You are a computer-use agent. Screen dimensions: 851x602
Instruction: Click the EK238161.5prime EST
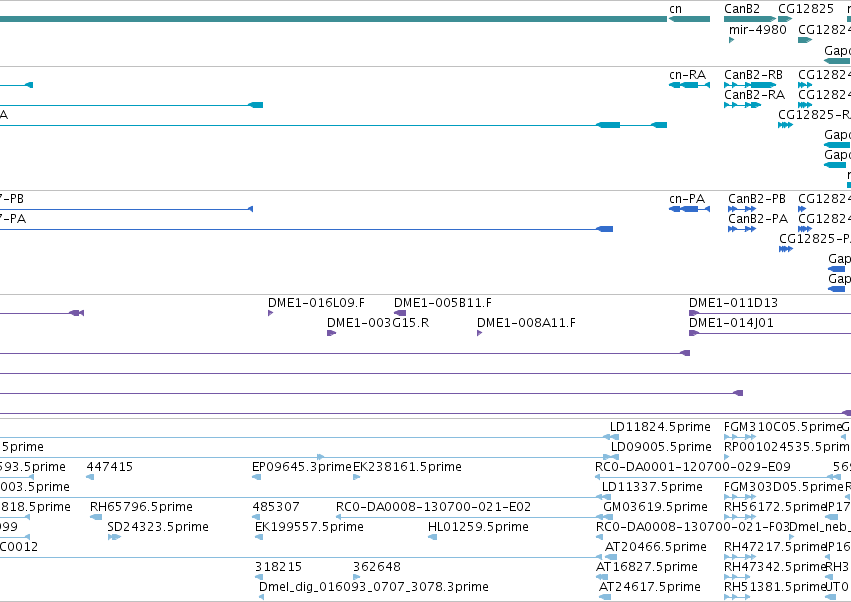tap(357, 478)
